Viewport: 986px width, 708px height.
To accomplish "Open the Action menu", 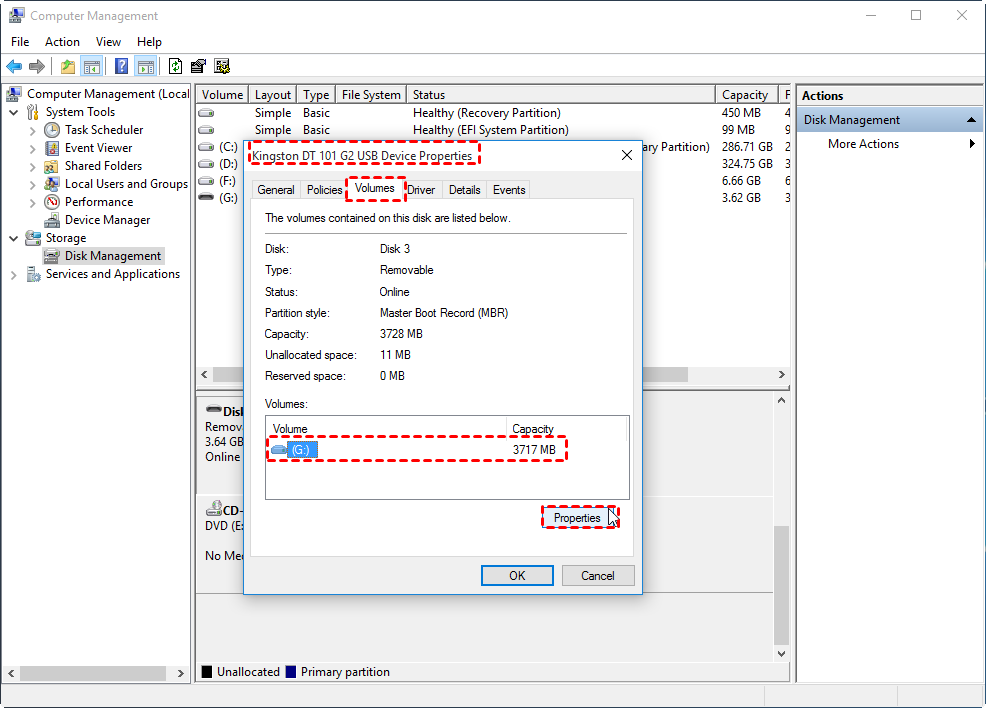I will tap(62, 41).
